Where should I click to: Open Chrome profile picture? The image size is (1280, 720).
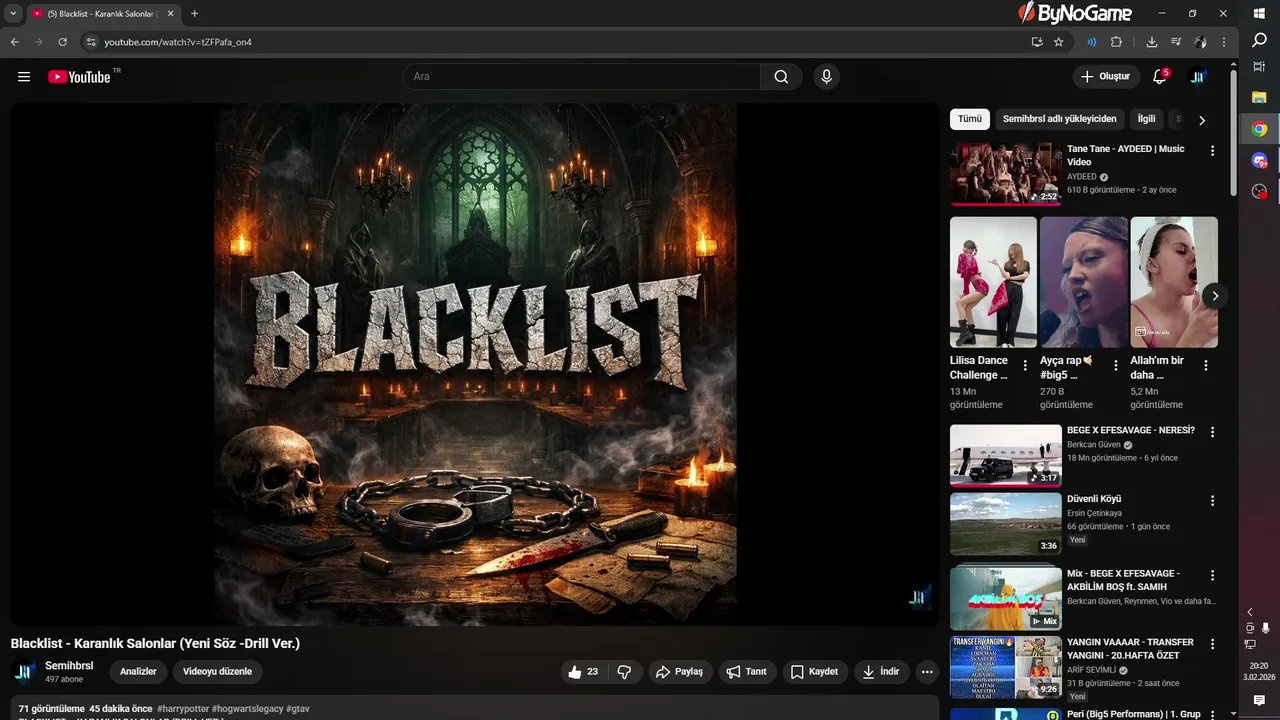tap(1200, 42)
